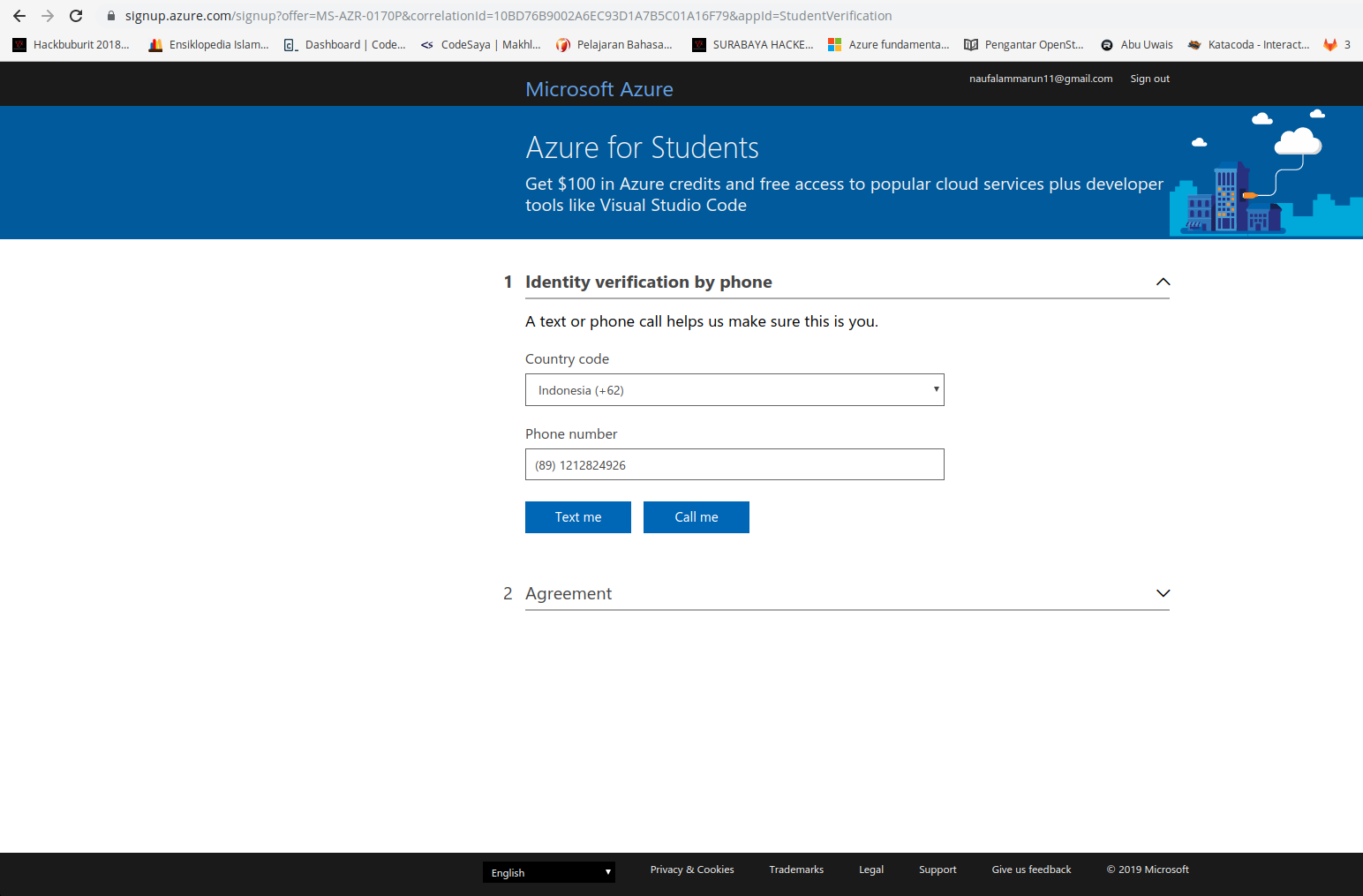Click the Agreement section heading
This screenshot has height=896, width=1363.
coord(569,593)
